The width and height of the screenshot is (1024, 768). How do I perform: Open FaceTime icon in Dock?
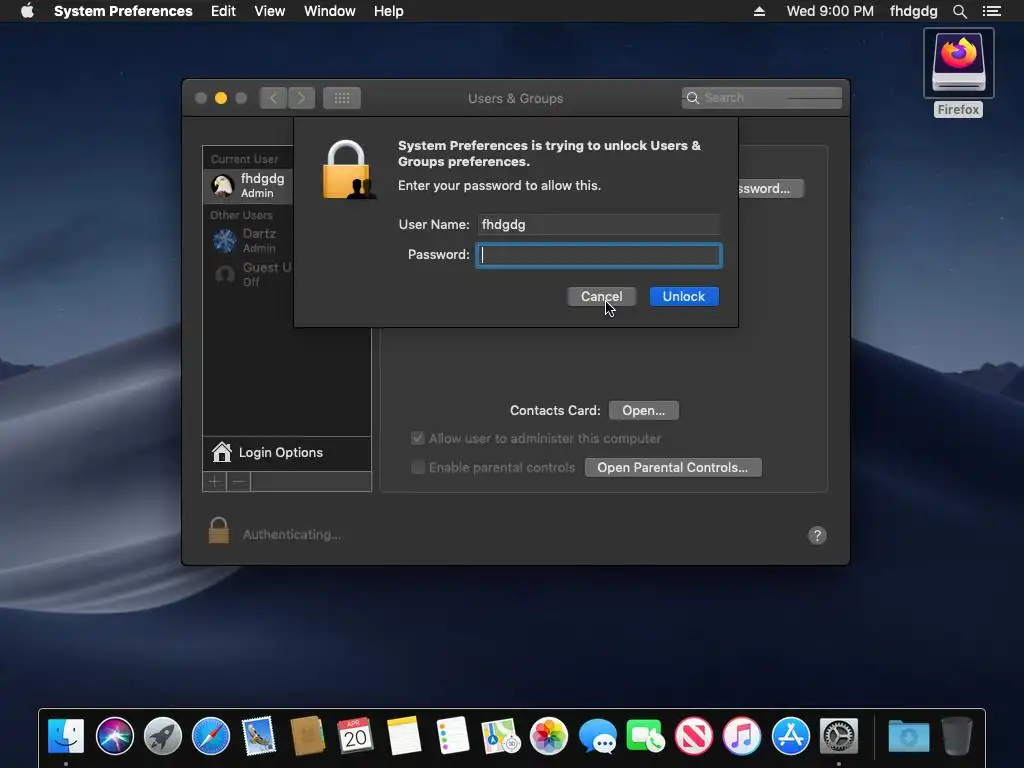point(645,736)
